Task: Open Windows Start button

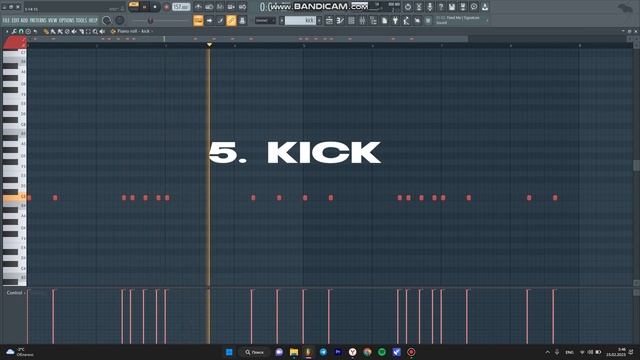Action: pos(229,352)
